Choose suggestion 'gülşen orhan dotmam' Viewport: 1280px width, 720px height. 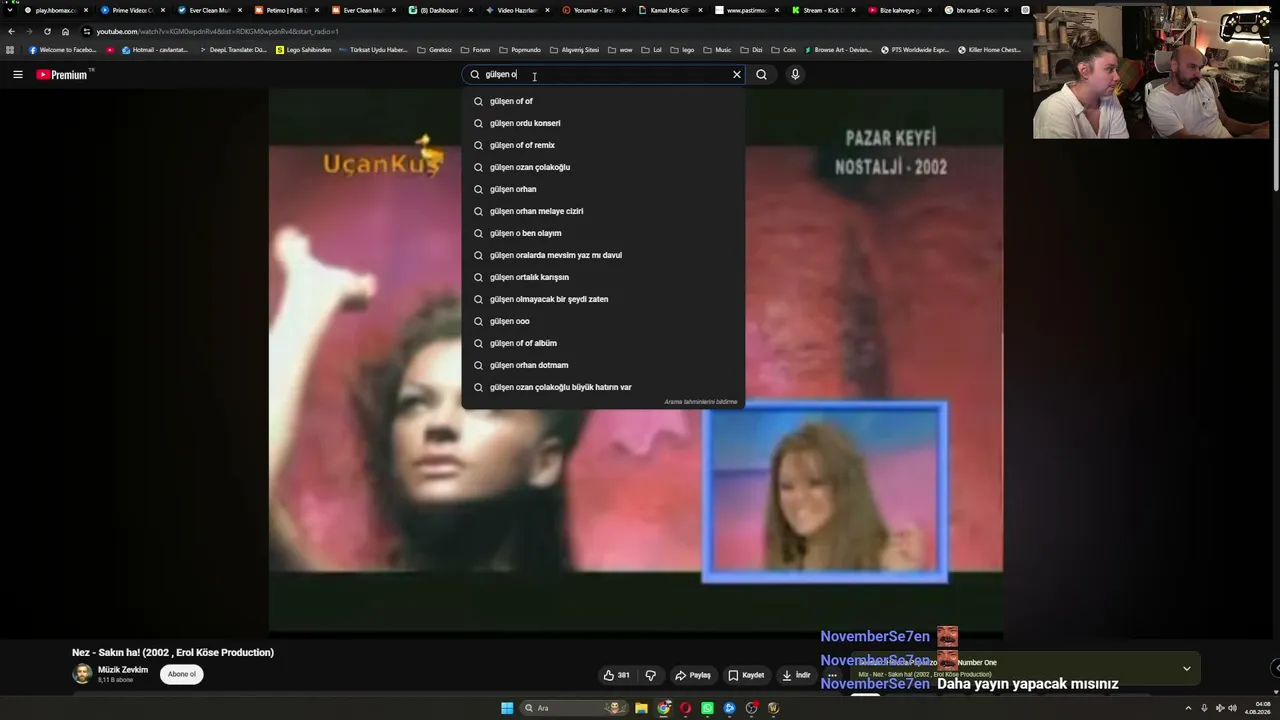[x=603, y=365]
